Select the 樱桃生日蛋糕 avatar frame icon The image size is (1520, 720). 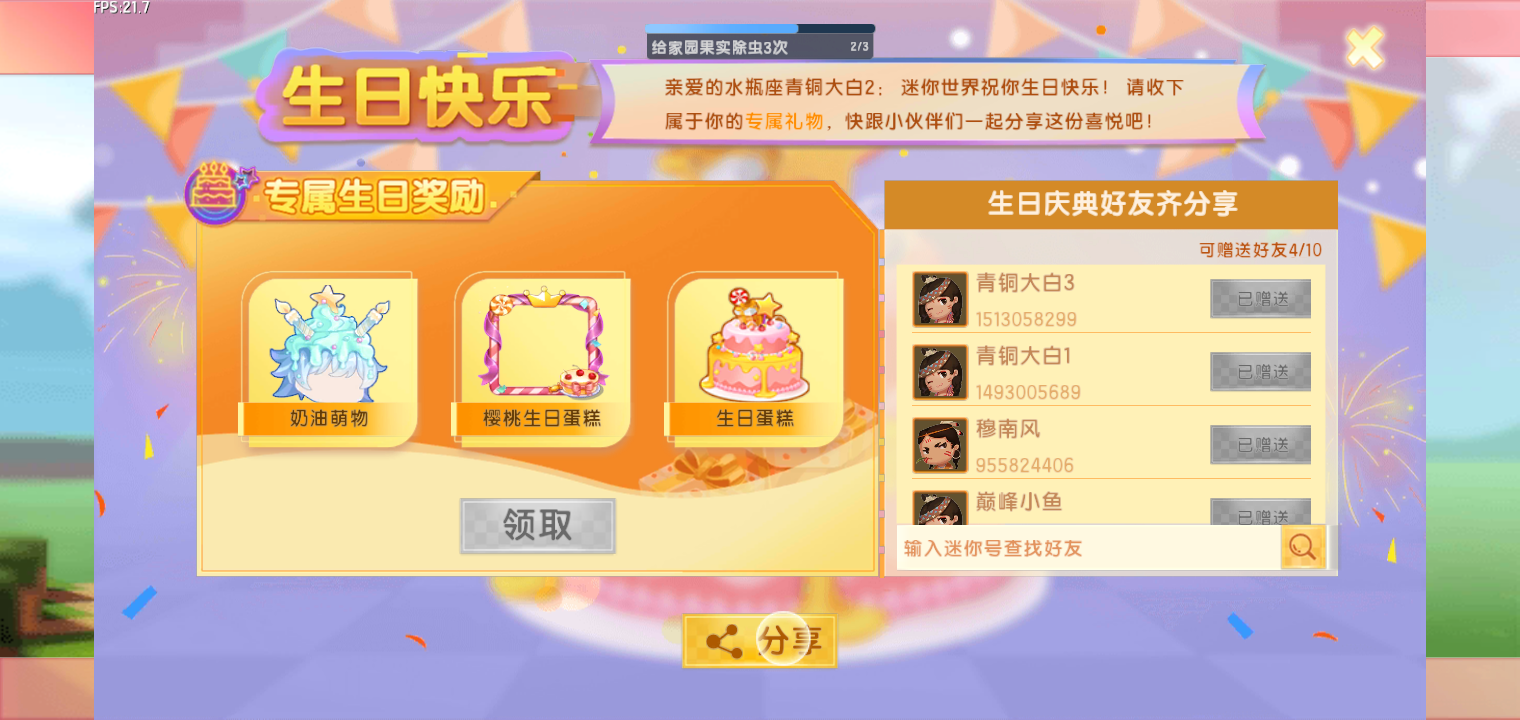click(541, 342)
